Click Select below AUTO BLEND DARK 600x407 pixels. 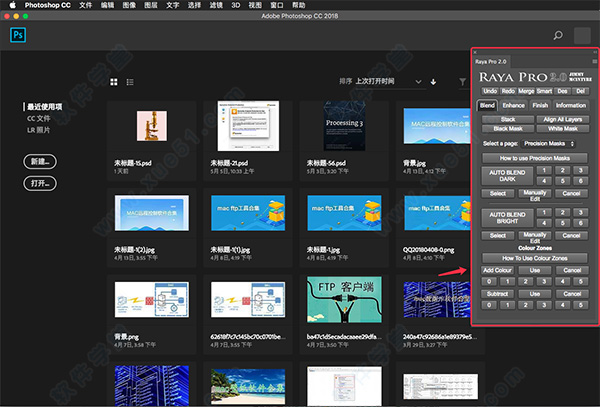pyautogui.click(x=497, y=193)
